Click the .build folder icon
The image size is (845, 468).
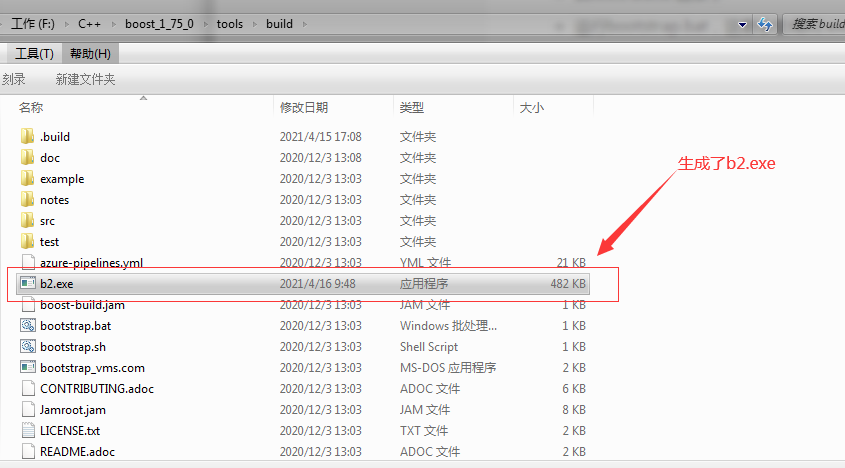click(x=27, y=136)
